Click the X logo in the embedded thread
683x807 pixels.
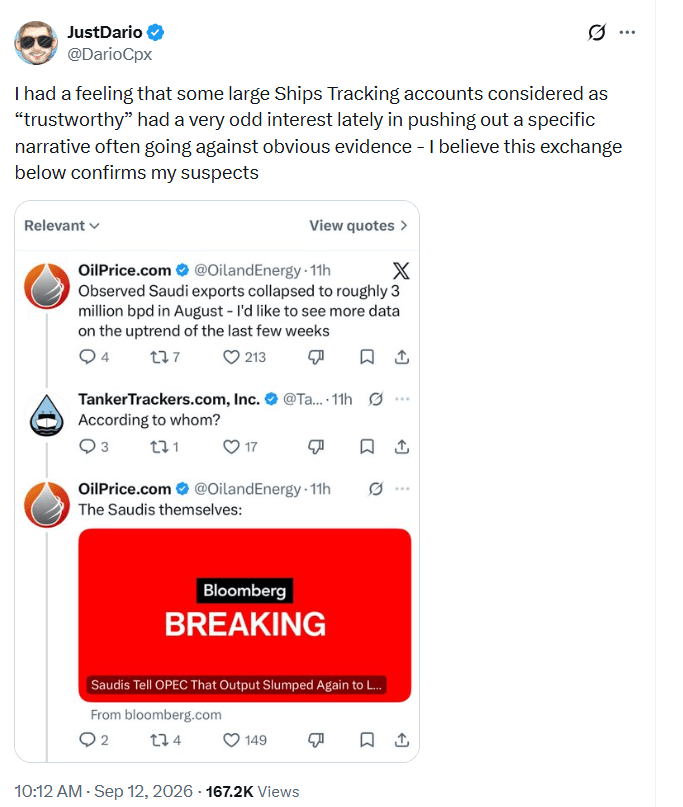tap(401, 270)
